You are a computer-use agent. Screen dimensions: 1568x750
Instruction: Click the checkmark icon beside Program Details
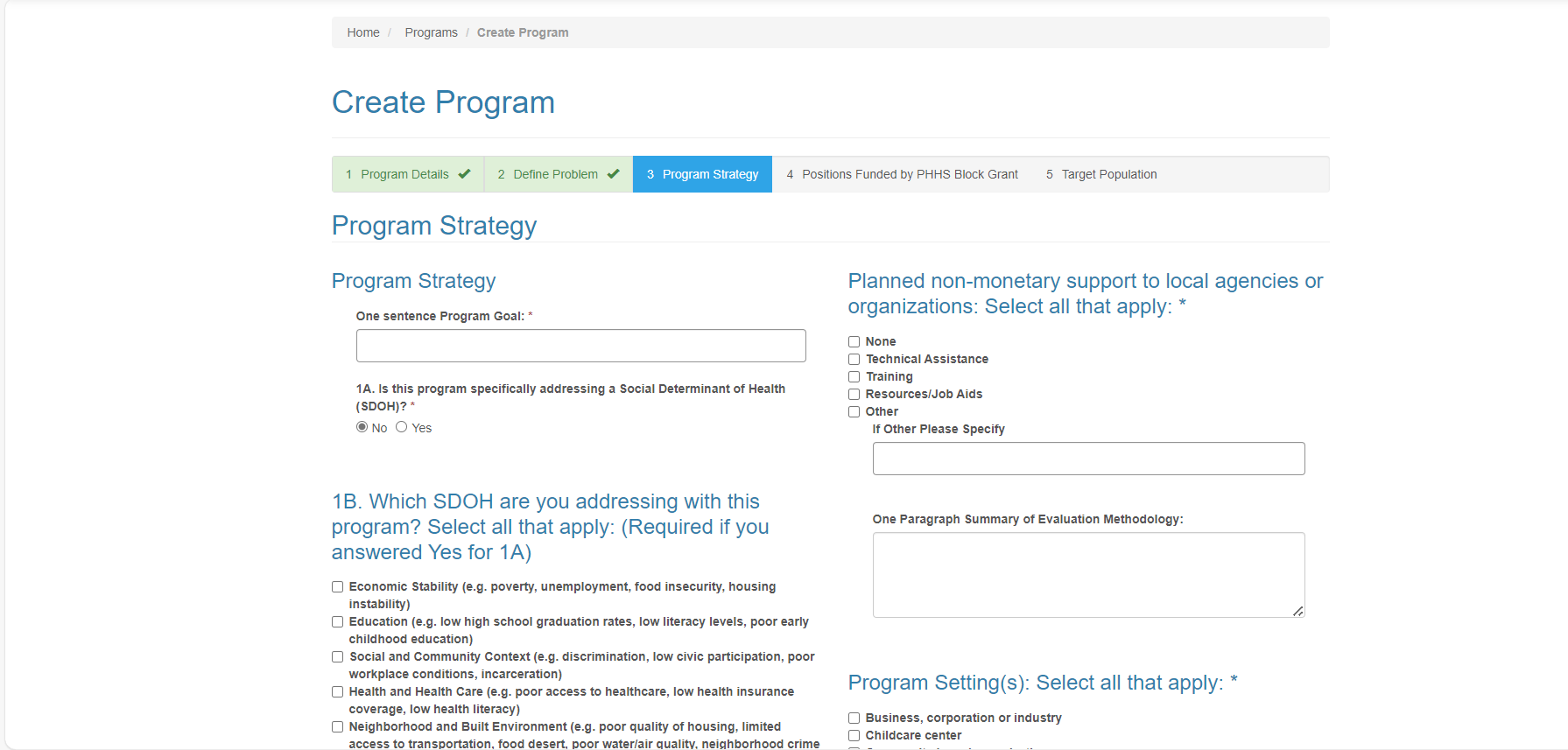click(464, 174)
